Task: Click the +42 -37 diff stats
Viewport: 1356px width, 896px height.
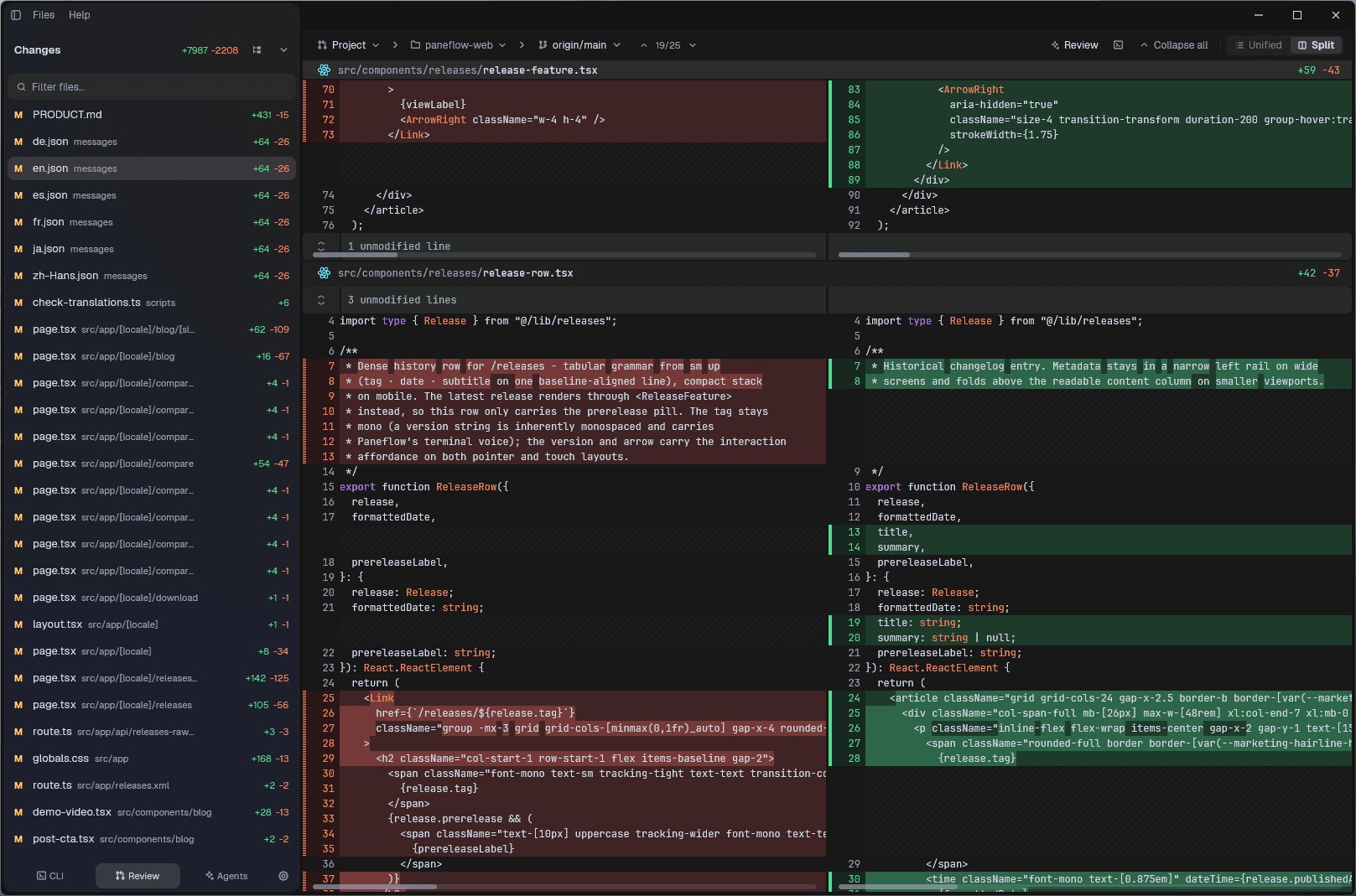Action: coord(1318,273)
